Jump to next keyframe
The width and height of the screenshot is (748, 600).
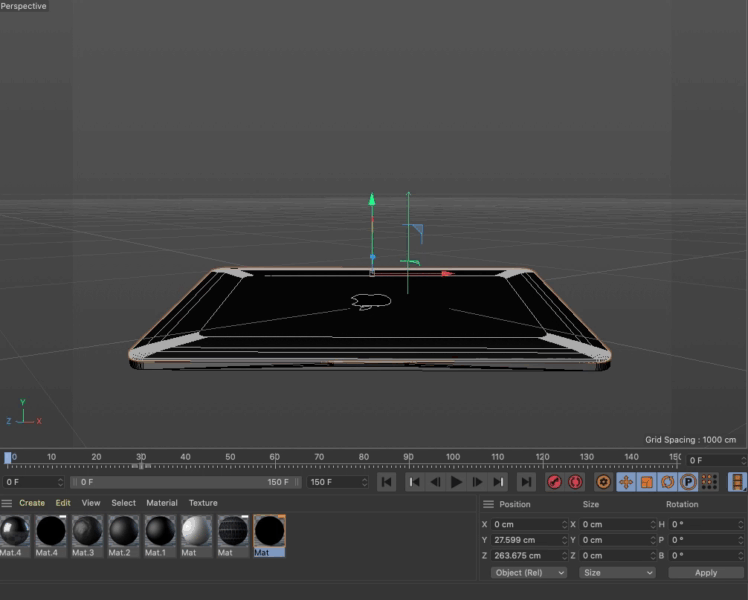click(x=498, y=482)
